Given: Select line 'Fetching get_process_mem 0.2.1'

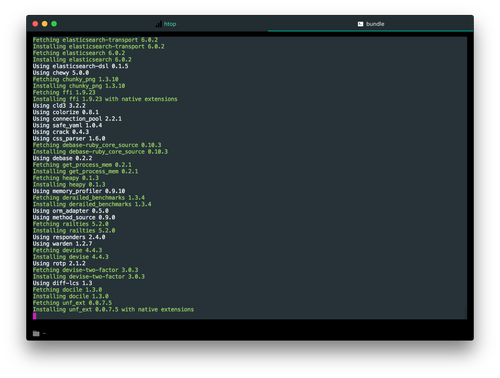Looking at the screenshot, I should 82,165.
